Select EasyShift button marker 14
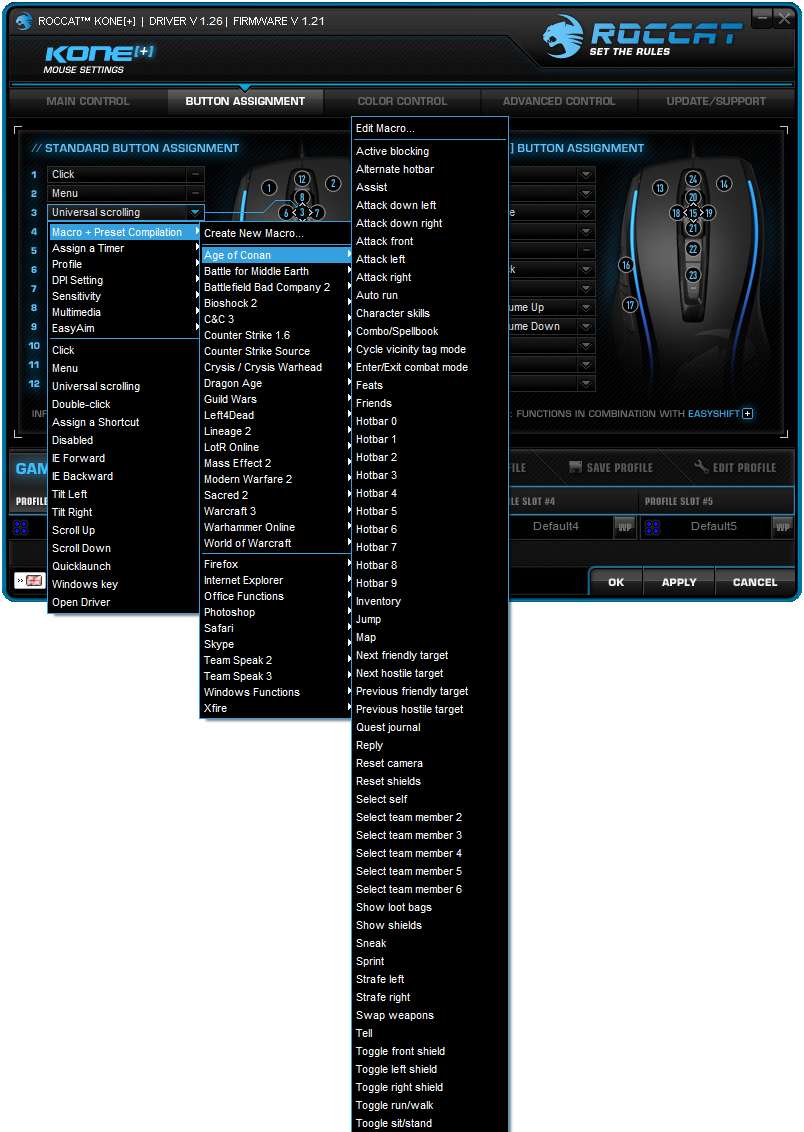The height and width of the screenshot is (1132, 804). coord(724,183)
